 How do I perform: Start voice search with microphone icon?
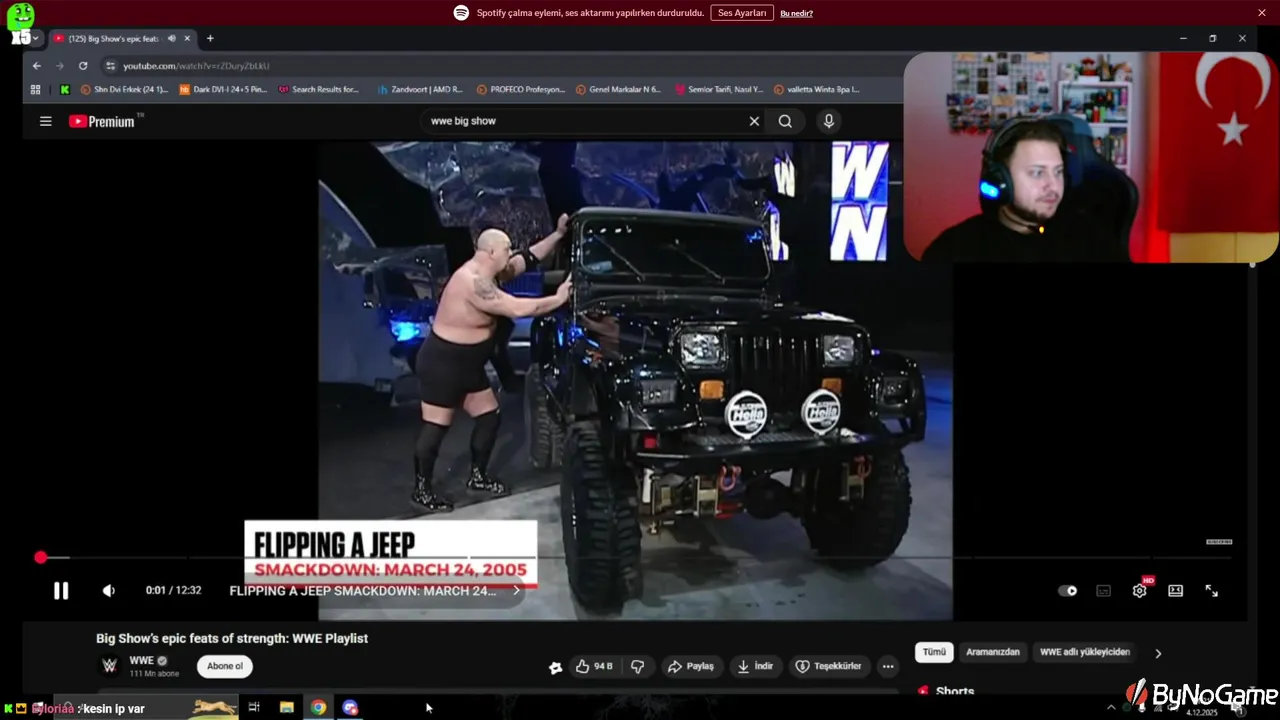(828, 121)
